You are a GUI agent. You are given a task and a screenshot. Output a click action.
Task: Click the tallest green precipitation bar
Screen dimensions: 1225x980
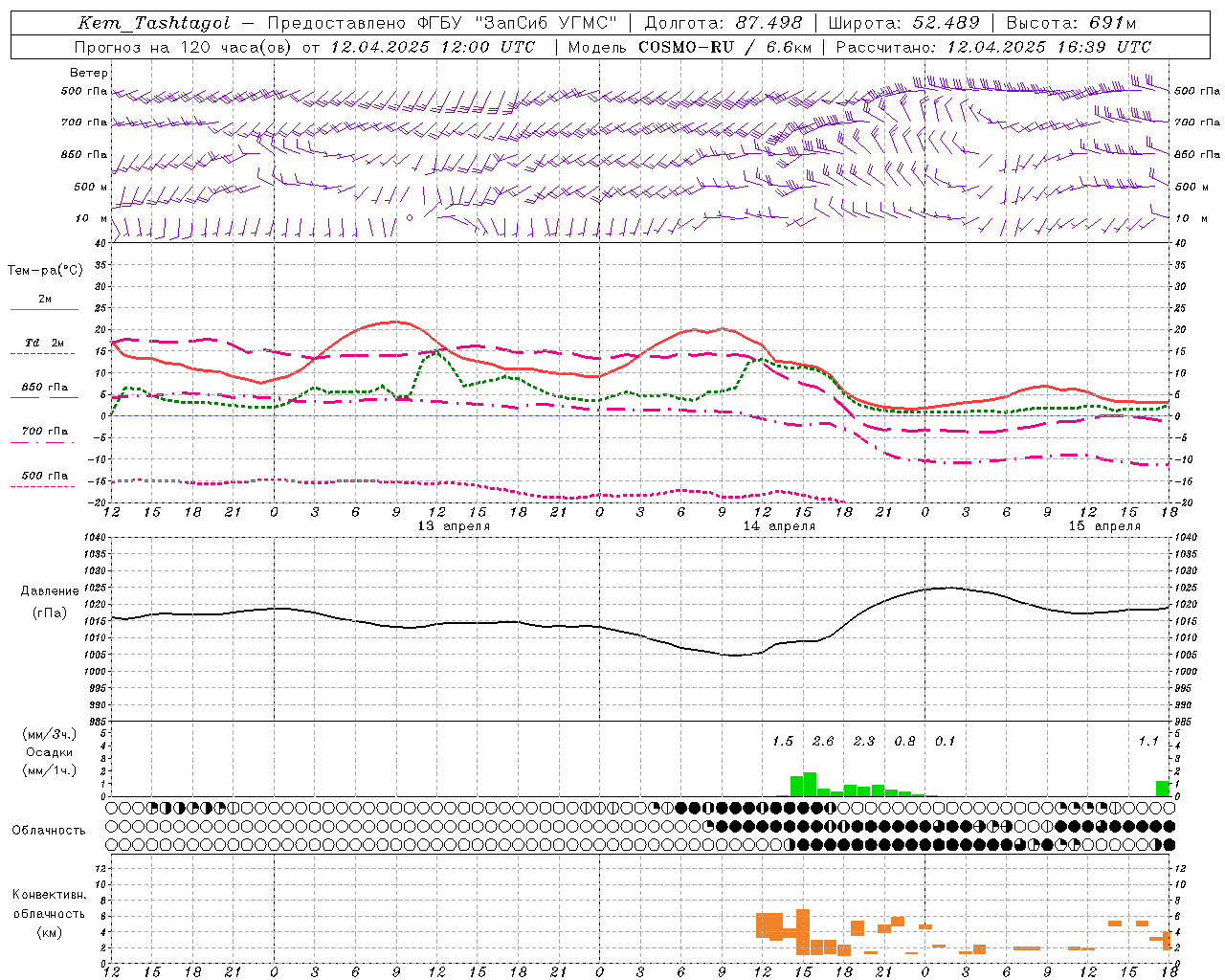(810, 785)
